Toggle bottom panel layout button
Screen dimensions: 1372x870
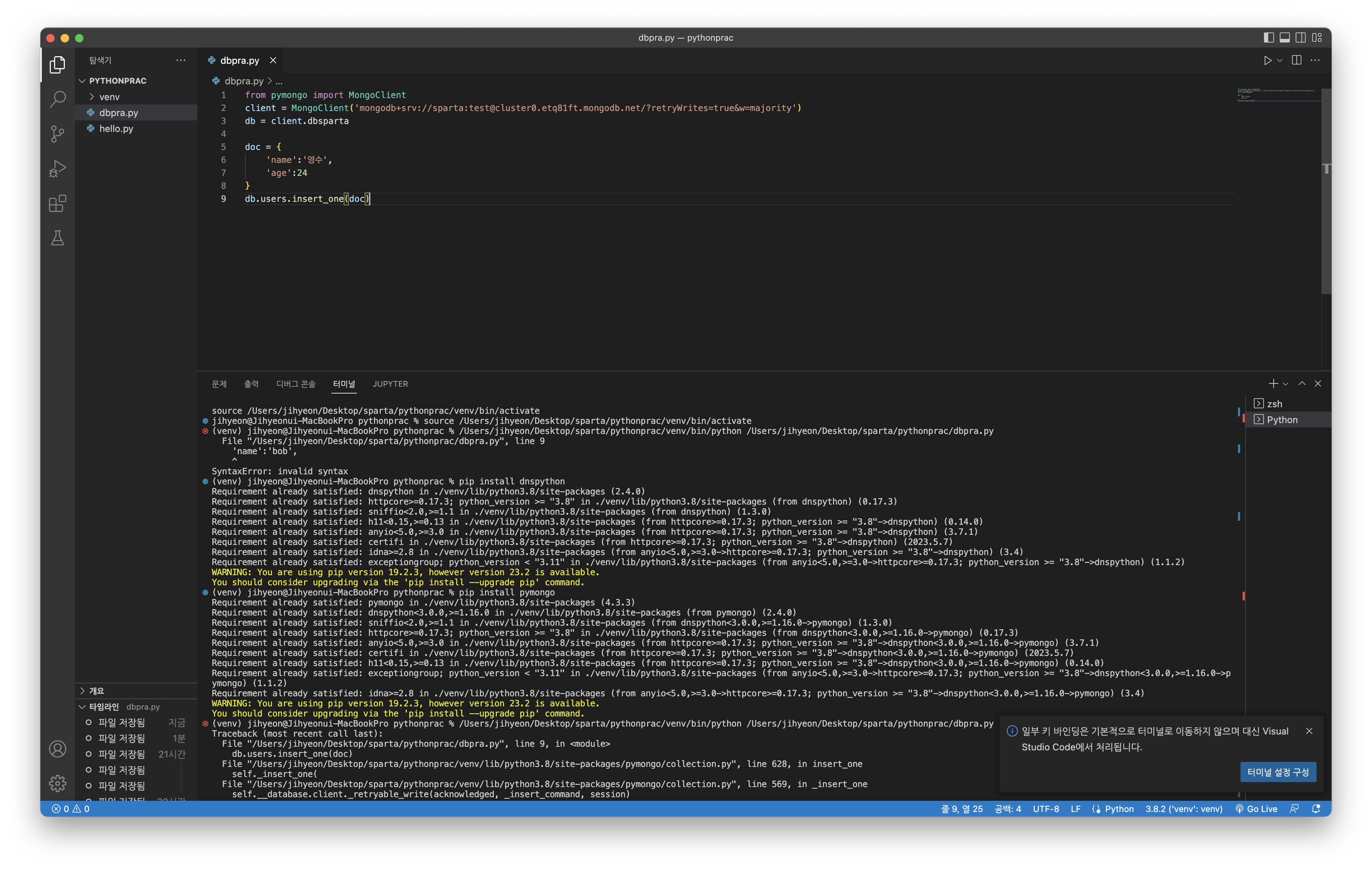point(1284,37)
